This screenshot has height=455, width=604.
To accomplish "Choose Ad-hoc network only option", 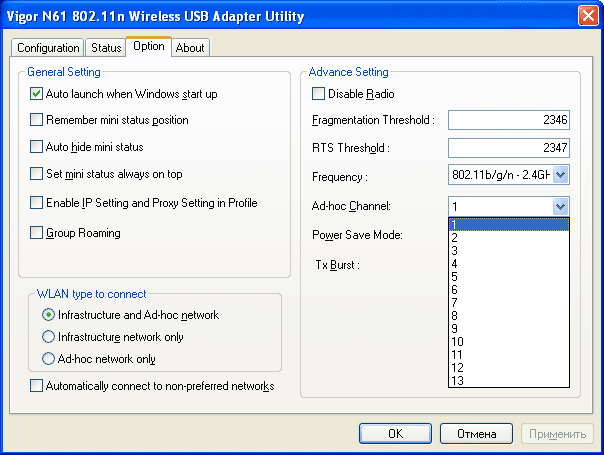I will coord(48,359).
